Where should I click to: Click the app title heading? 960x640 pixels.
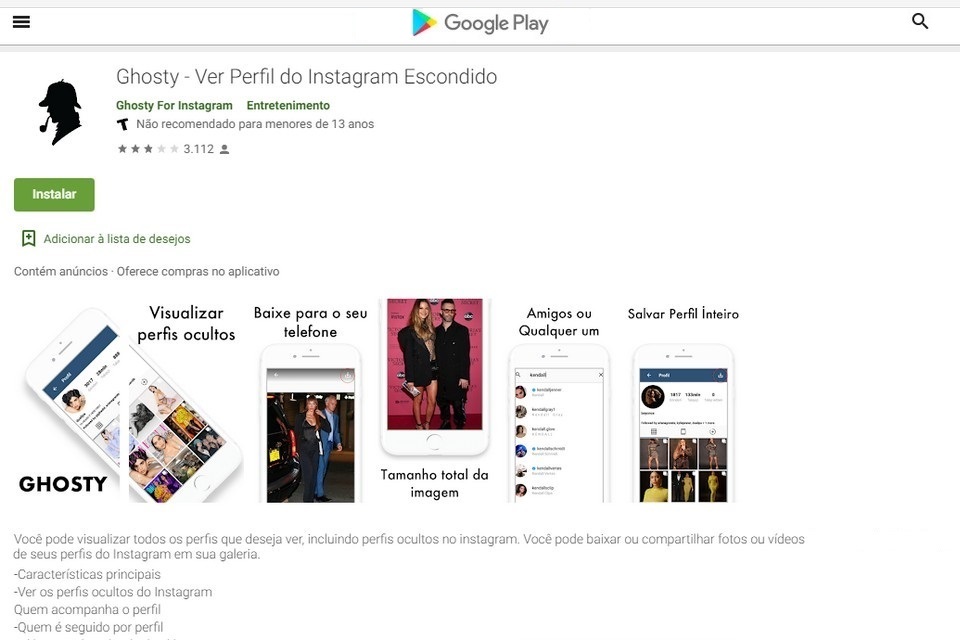tap(307, 77)
